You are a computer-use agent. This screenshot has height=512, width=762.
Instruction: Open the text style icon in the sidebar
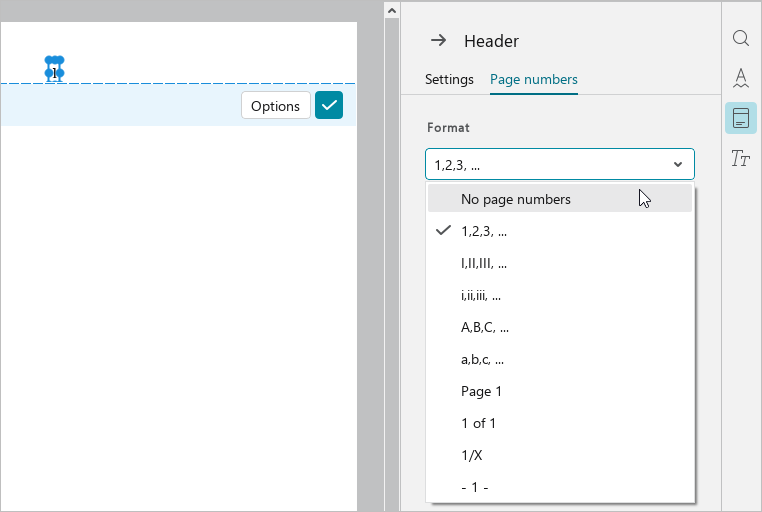pos(741,158)
